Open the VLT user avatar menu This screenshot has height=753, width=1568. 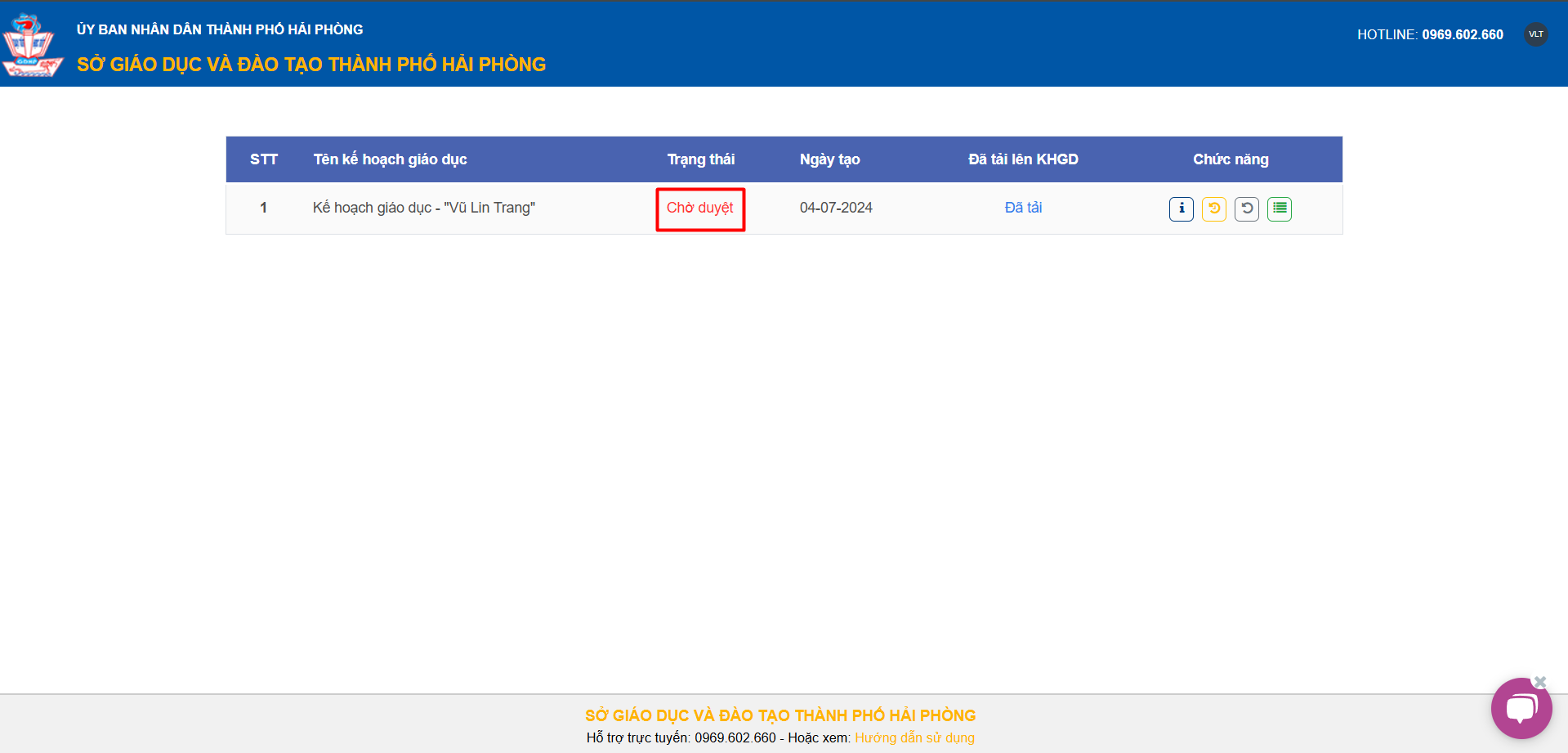pos(1535,34)
